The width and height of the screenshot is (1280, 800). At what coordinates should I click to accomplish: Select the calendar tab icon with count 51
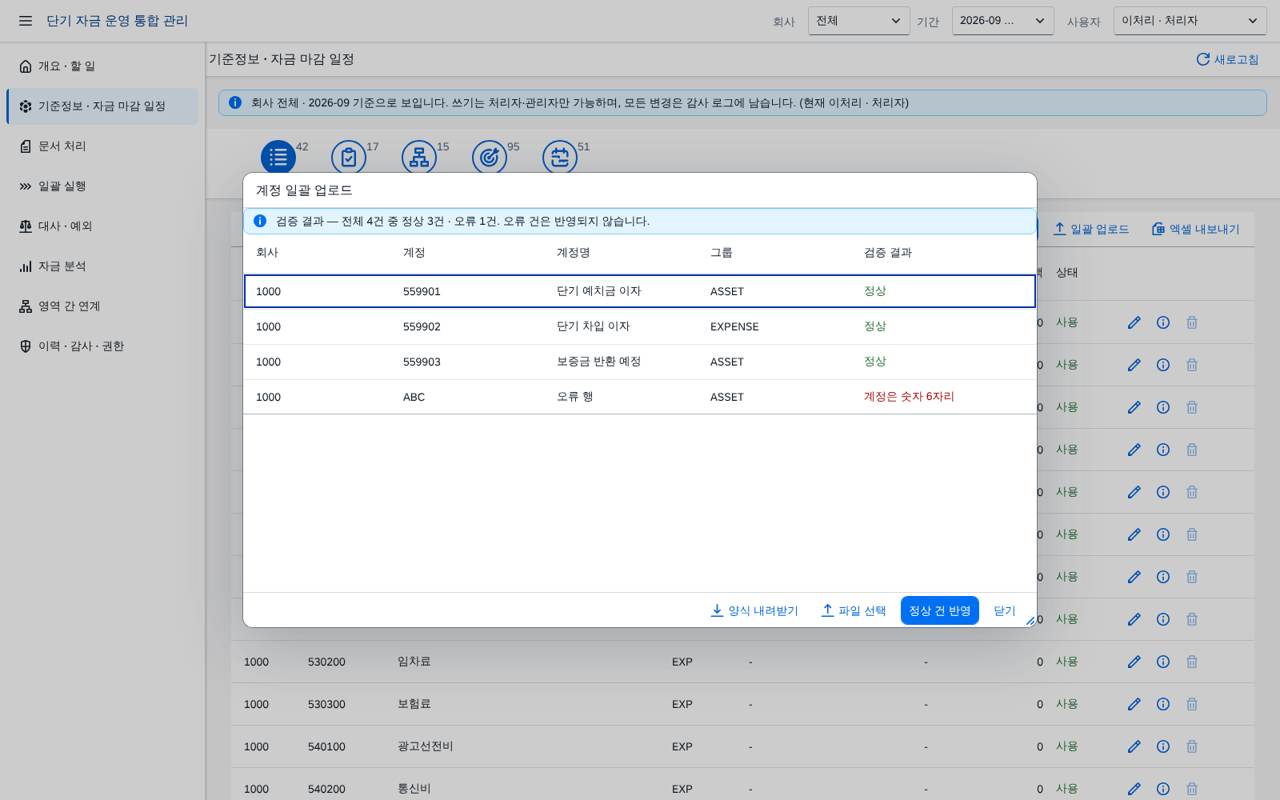[x=560, y=157]
